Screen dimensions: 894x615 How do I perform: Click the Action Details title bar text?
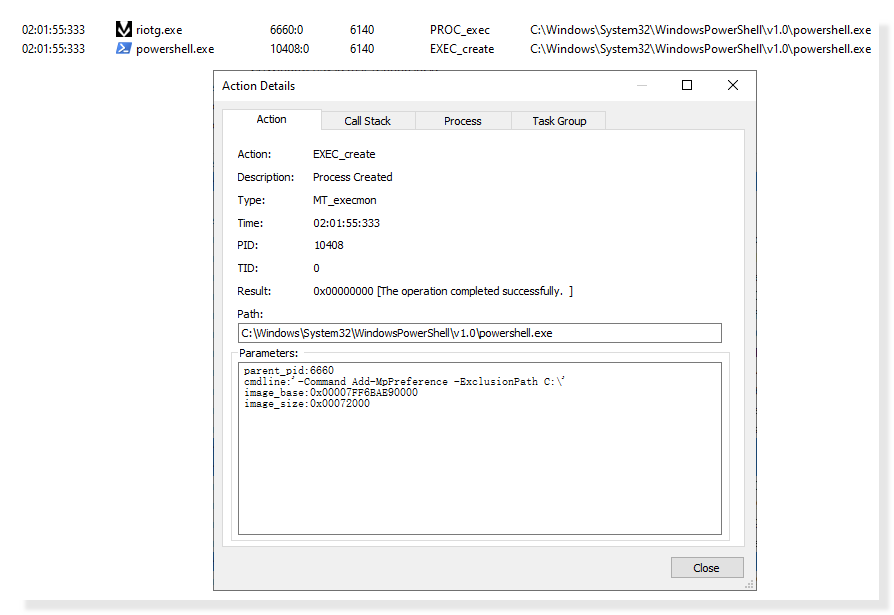click(x=258, y=86)
